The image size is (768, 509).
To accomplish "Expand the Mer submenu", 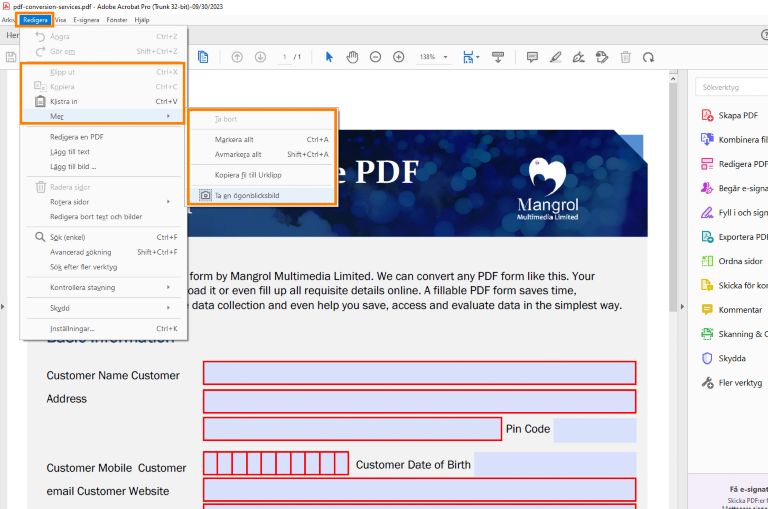I will 103,116.
